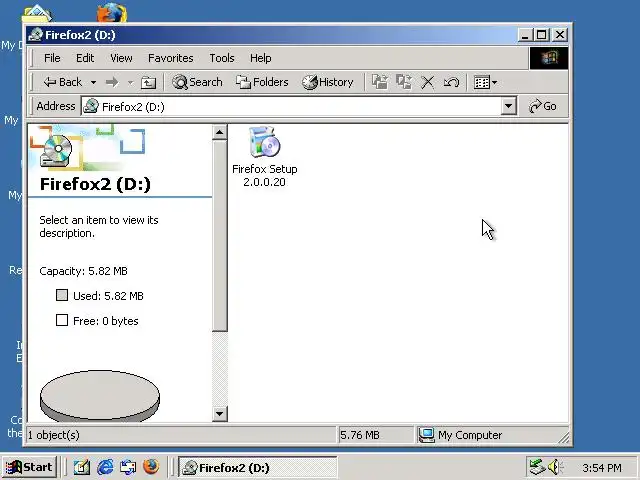Open the Help menu
Screen dimensions: 640x480
tap(260, 58)
